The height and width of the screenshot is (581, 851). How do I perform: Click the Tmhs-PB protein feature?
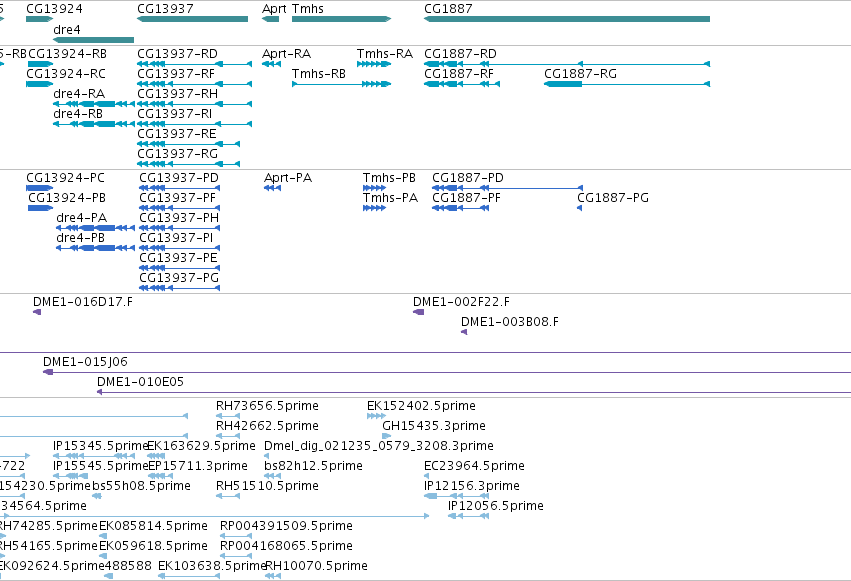[374, 188]
